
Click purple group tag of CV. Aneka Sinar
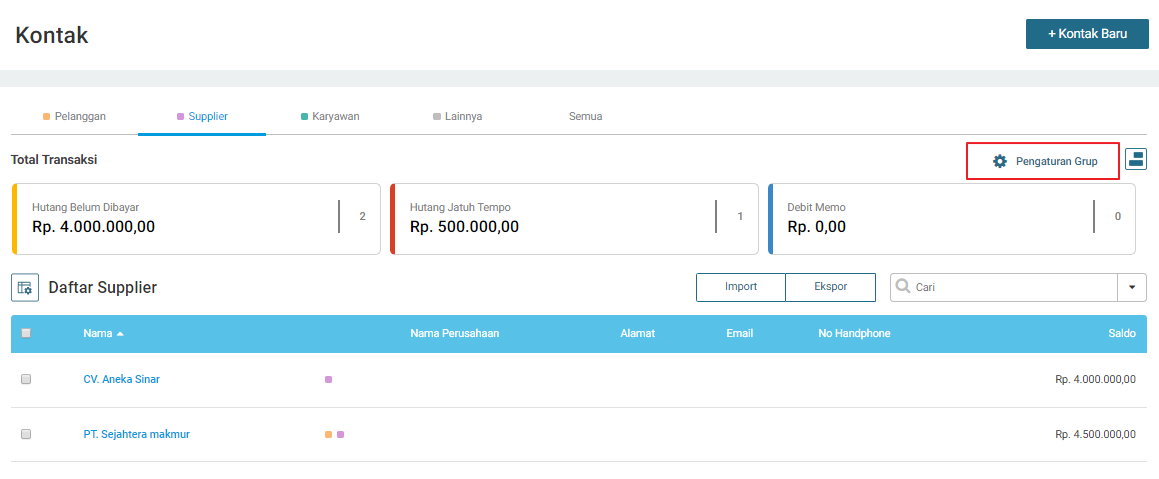click(x=328, y=380)
